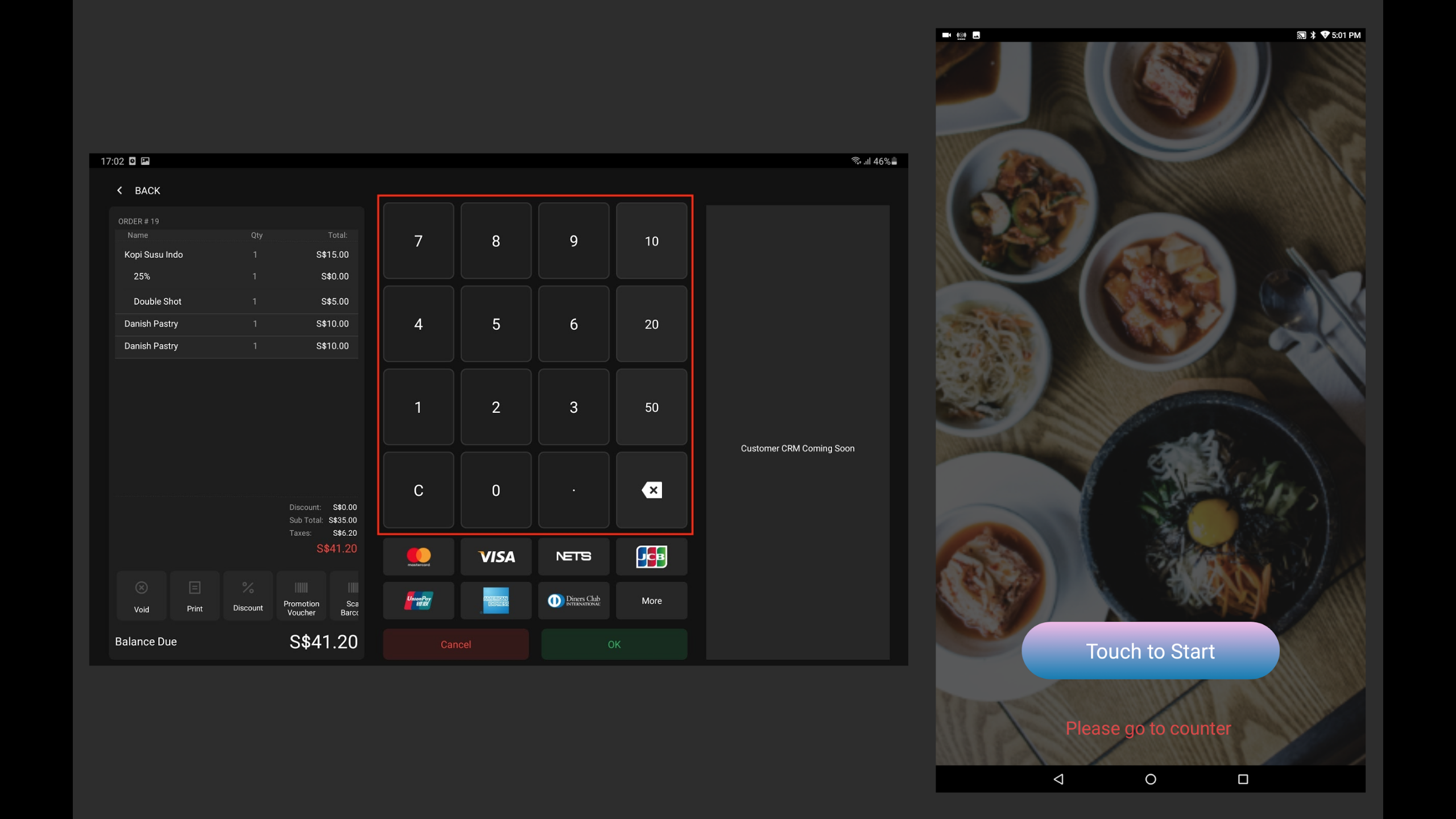Tap Touch to Start on kiosk
Screen dimensions: 1456x819
coord(1150,651)
